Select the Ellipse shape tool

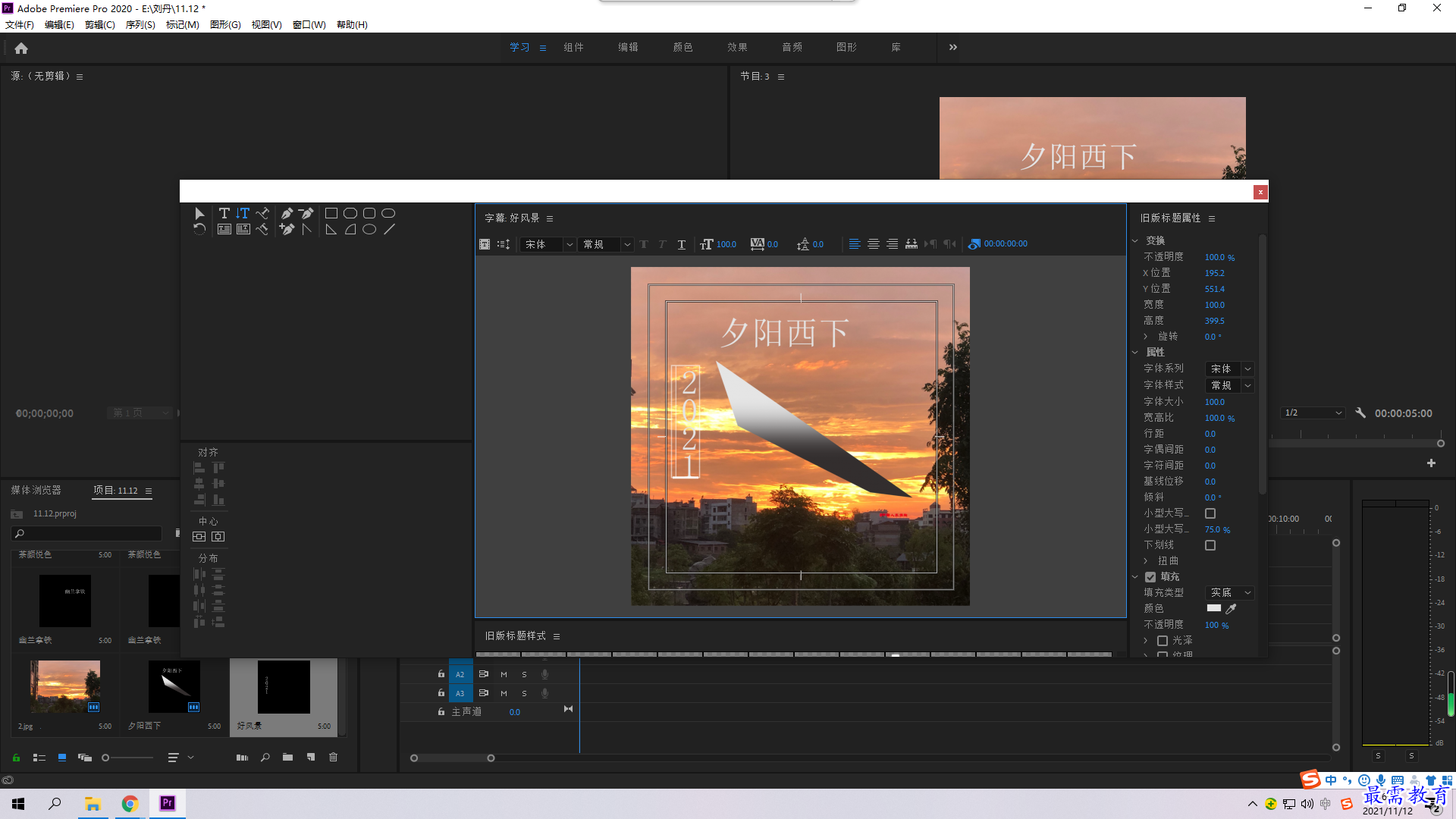click(369, 229)
